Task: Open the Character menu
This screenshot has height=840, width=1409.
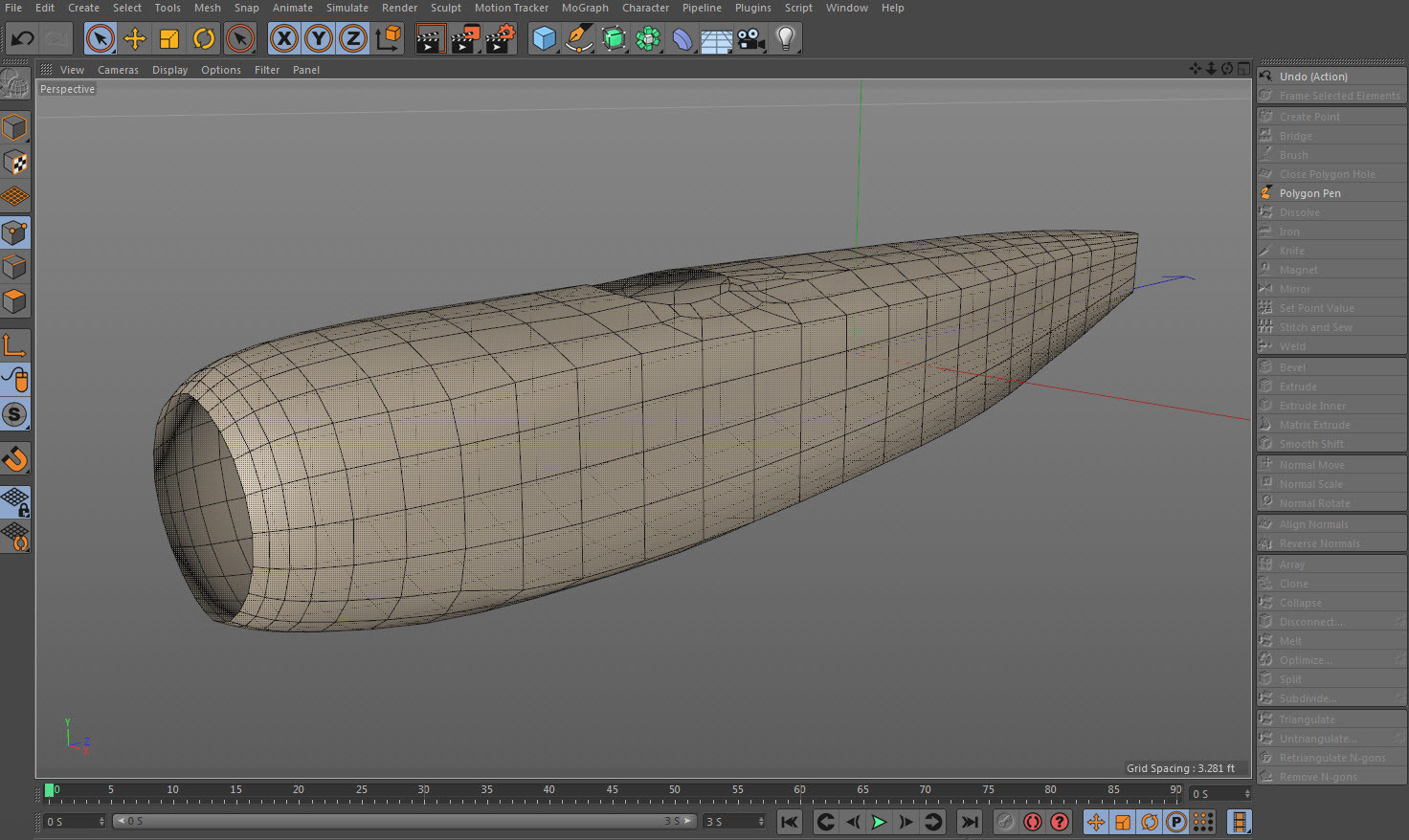Action: 645,8
